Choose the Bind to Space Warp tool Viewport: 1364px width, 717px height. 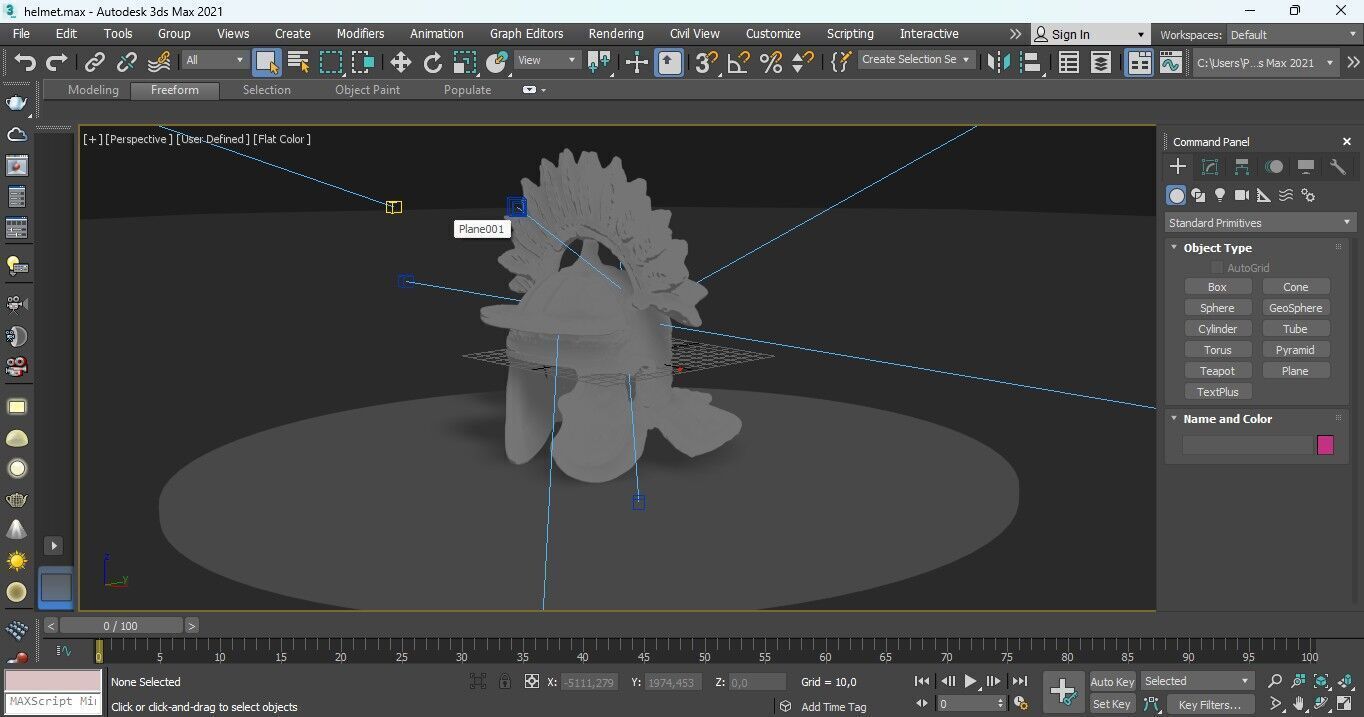(158, 63)
